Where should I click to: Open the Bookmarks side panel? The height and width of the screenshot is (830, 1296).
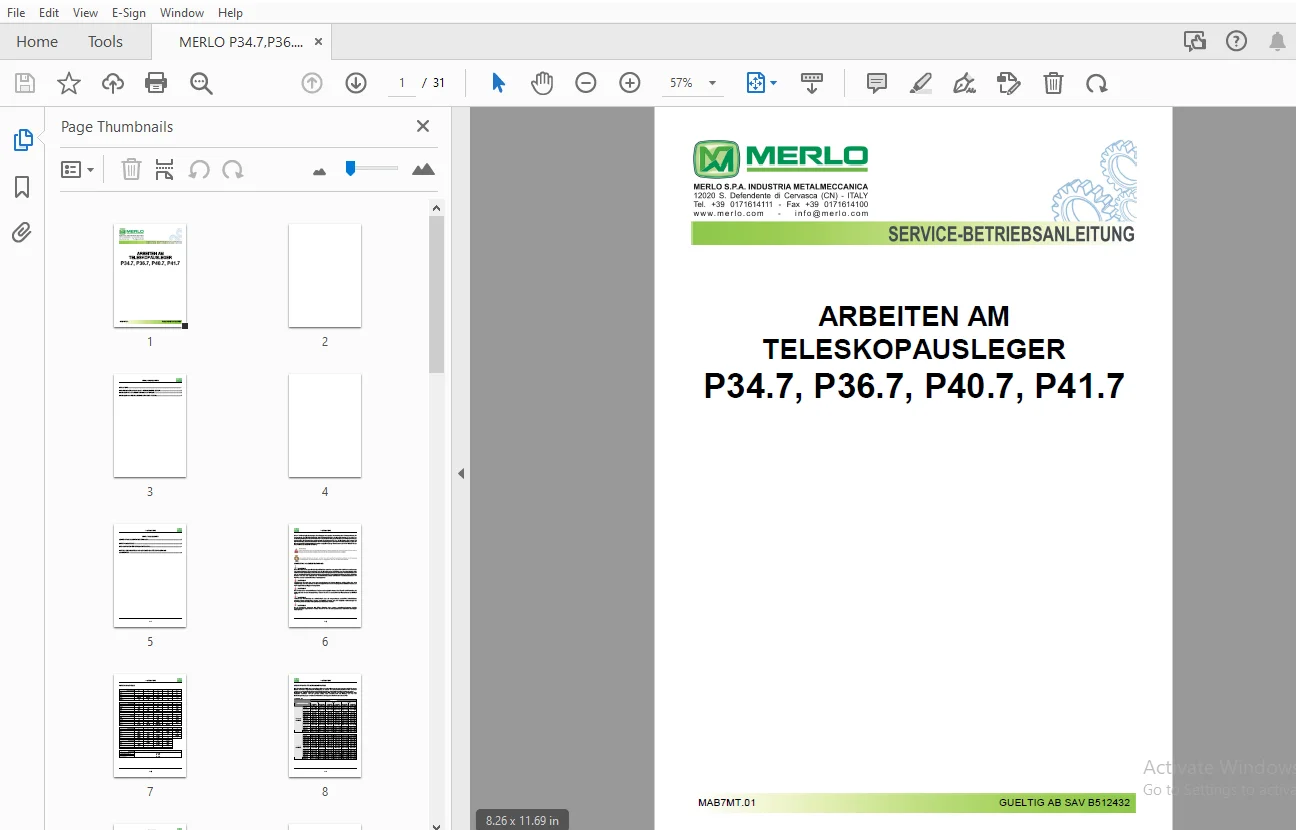22,187
